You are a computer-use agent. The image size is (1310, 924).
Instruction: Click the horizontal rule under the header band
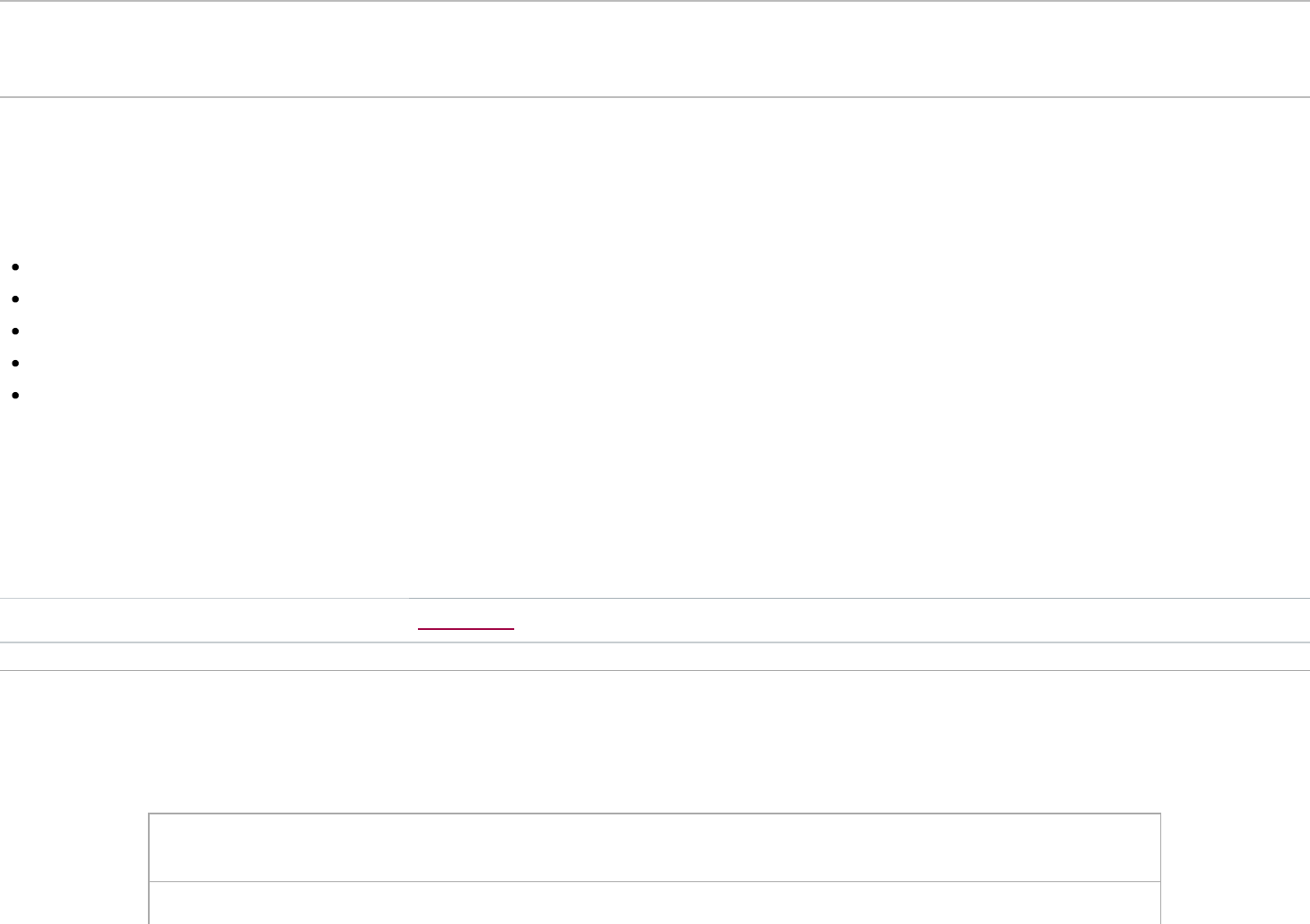pyautogui.click(x=654, y=96)
